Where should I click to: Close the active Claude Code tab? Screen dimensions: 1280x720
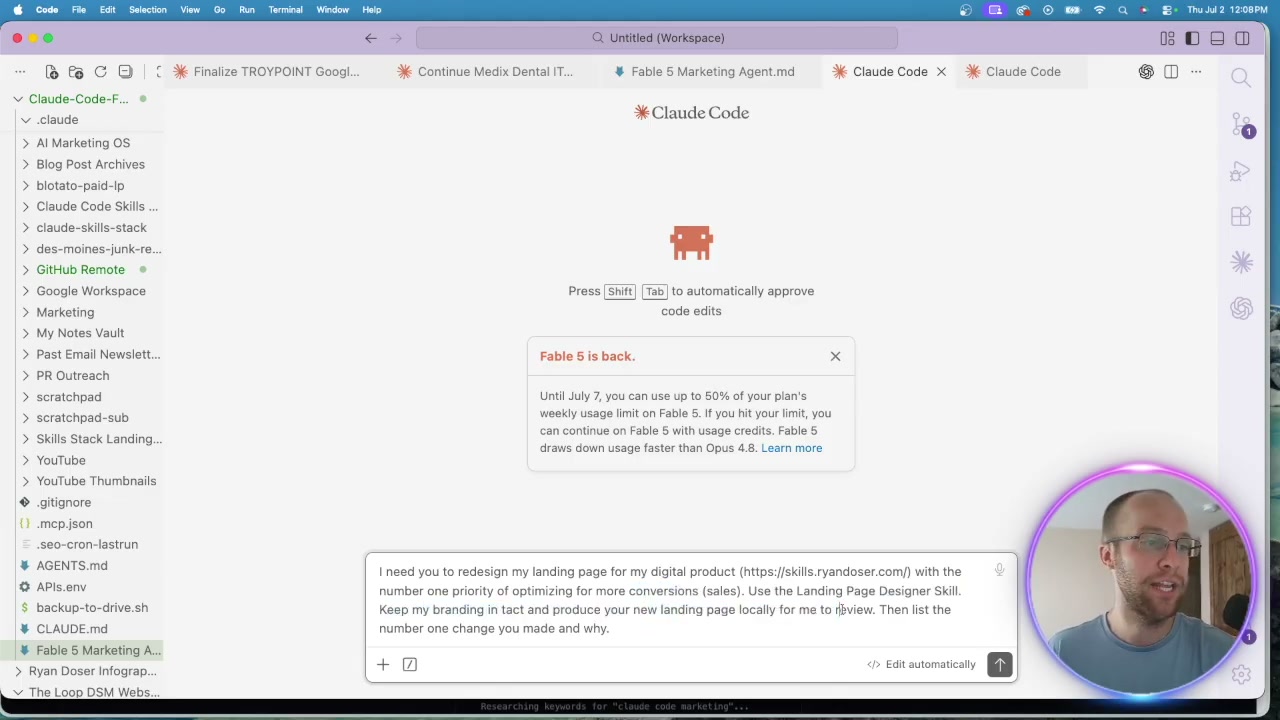click(941, 72)
